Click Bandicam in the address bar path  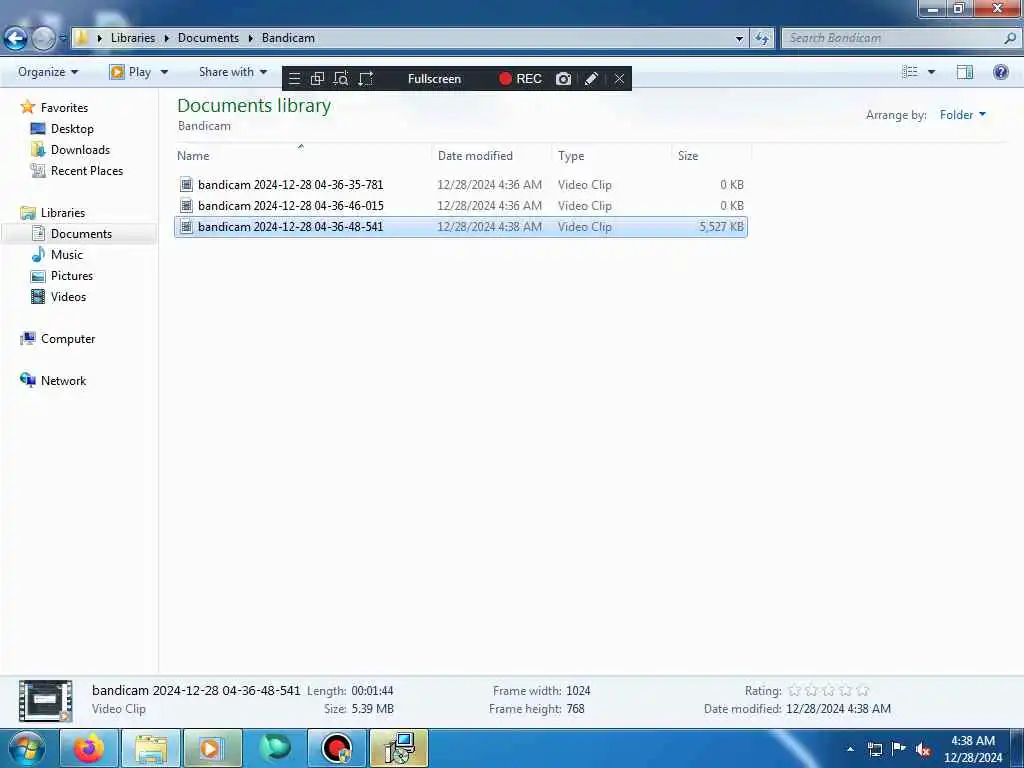coord(288,38)
